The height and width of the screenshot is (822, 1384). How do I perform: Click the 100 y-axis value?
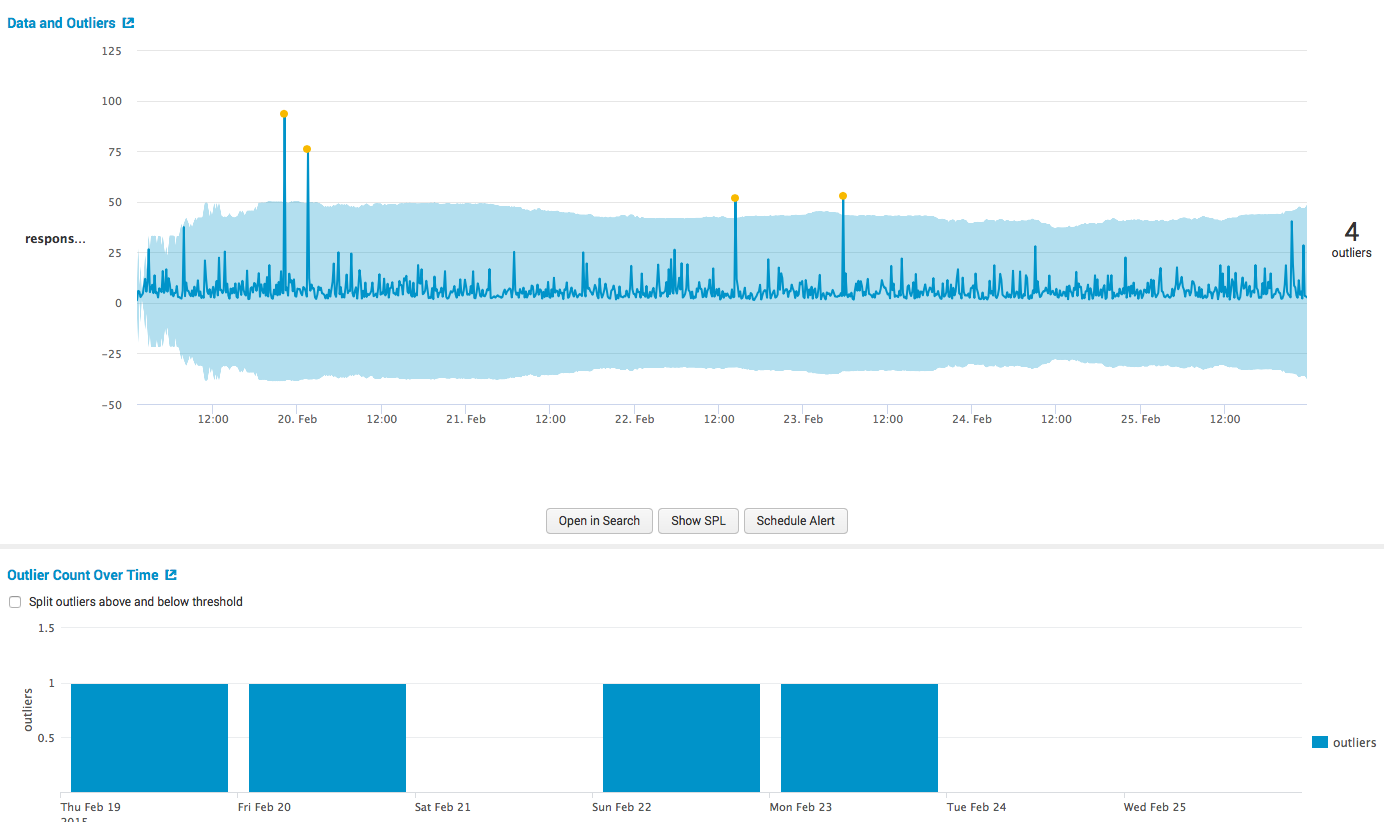coord(112,101)
